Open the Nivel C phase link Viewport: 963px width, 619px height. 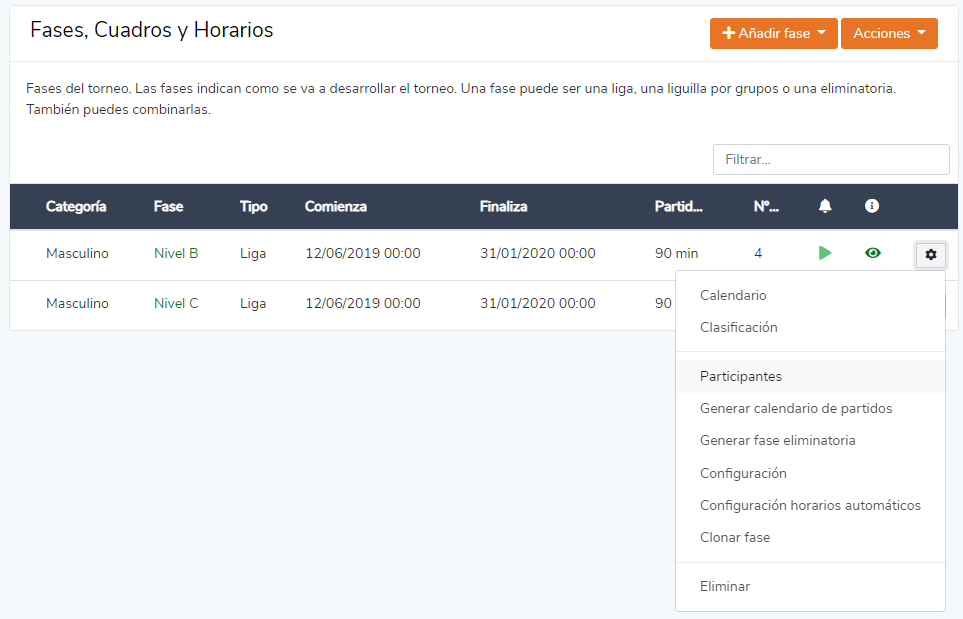point(176,303)
